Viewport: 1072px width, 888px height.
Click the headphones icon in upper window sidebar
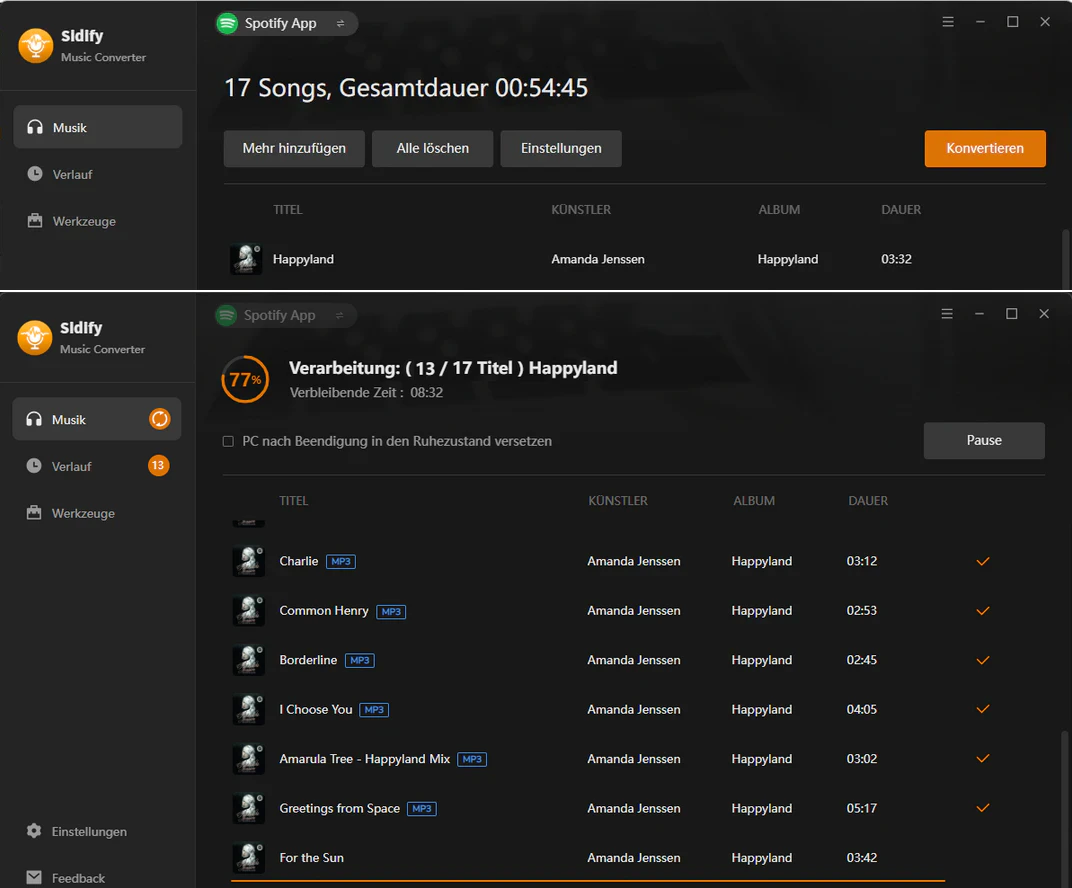tap(35, 127)
